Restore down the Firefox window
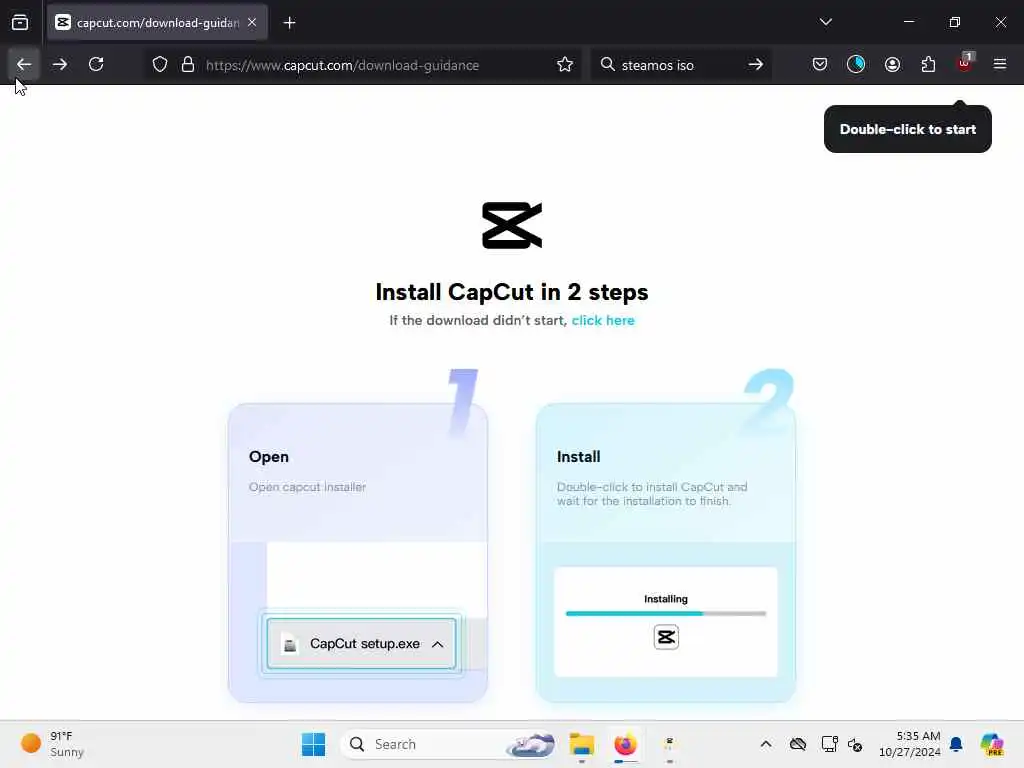 (x=955, y=22)
